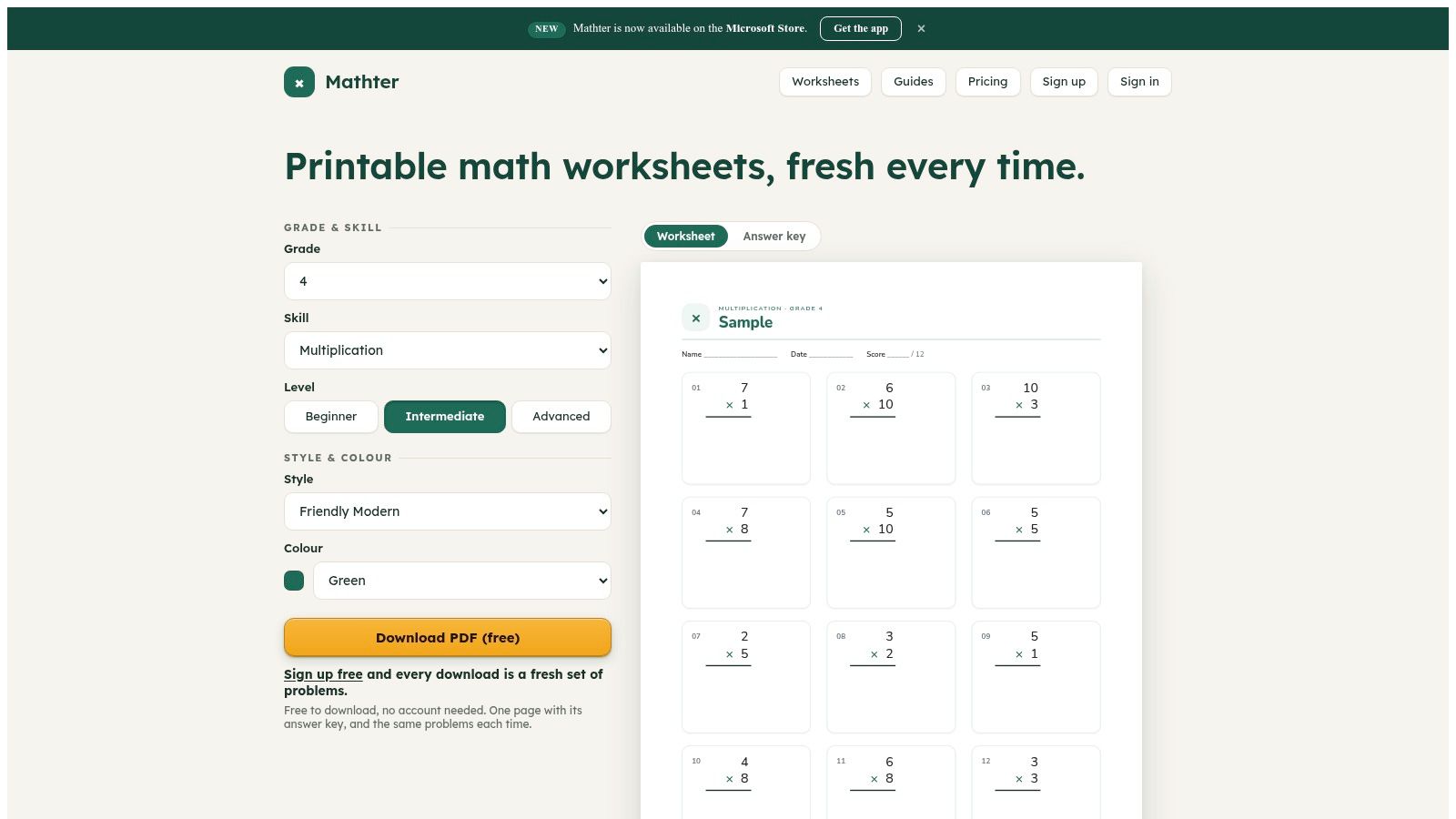Expand the Skill dropdown showing Multiplication
1456x819 pixels.
(448, 350)
